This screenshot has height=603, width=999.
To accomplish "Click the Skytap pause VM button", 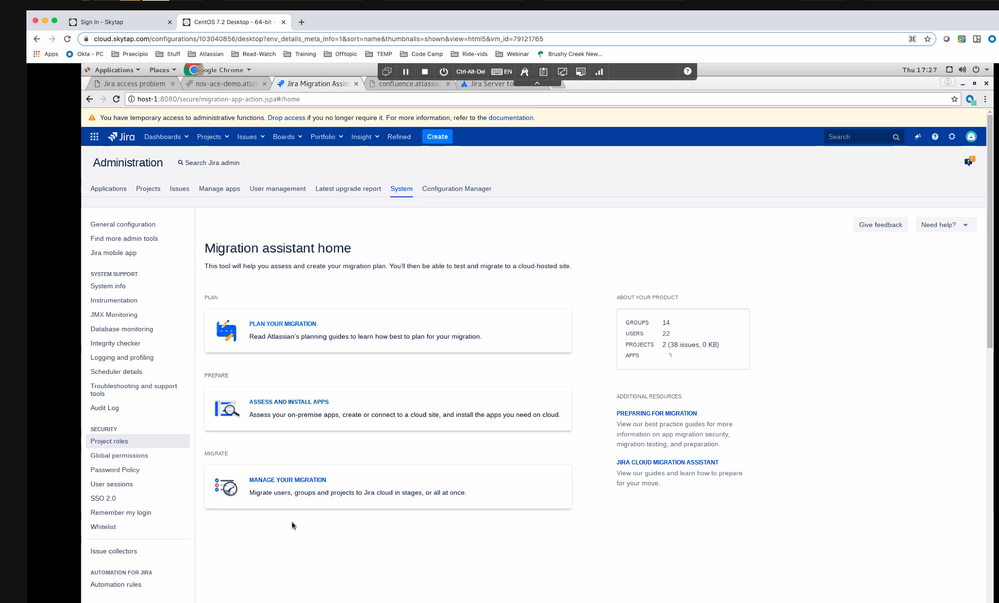I will pyautogui.click(x=405, y=71).
